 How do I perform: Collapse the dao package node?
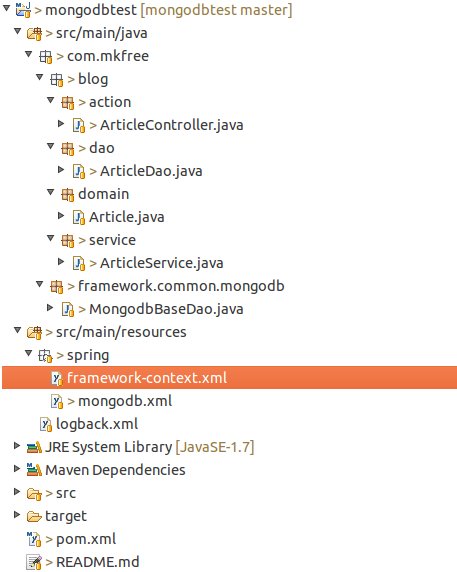(51, 146)
